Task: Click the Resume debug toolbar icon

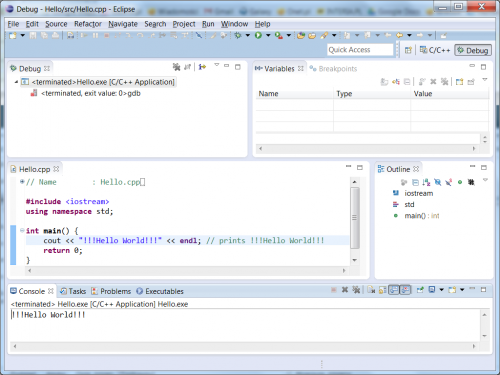Action: click(x=84, y=35)
